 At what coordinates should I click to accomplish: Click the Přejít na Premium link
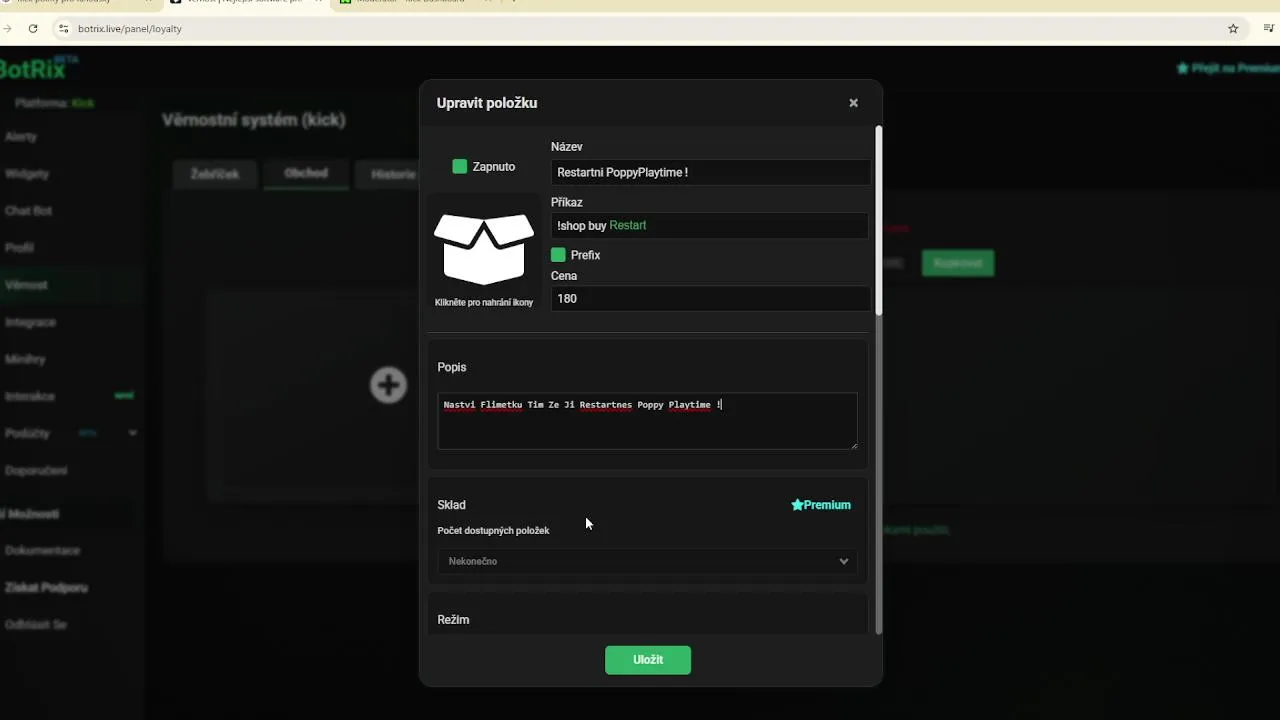click(1228, 68)
